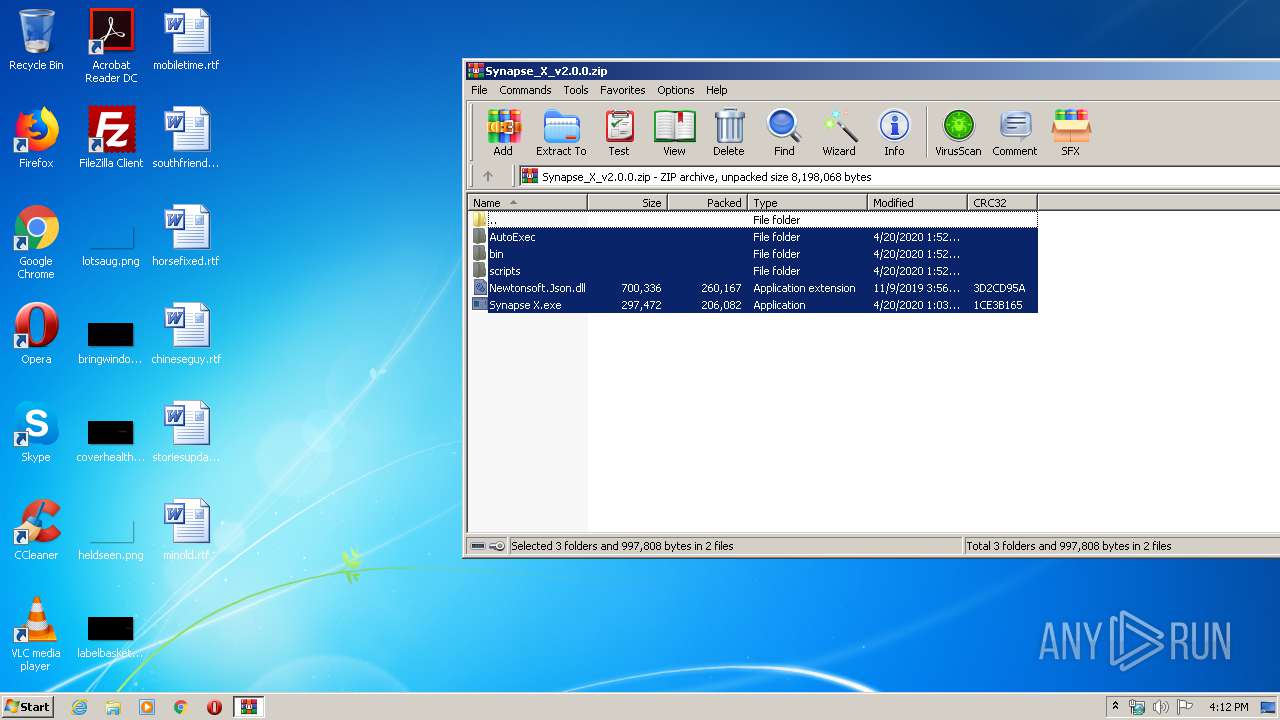Click the Add toolbar icon in WinRAR
The width and height of the screenshot is (1280, 720).
pos(503,133)
